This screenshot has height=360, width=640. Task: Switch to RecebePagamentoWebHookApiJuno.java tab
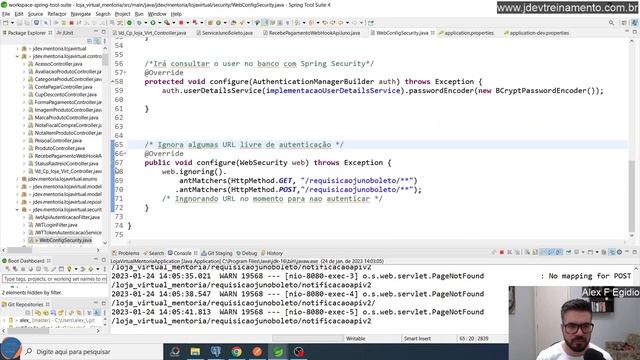pos(314,33)
